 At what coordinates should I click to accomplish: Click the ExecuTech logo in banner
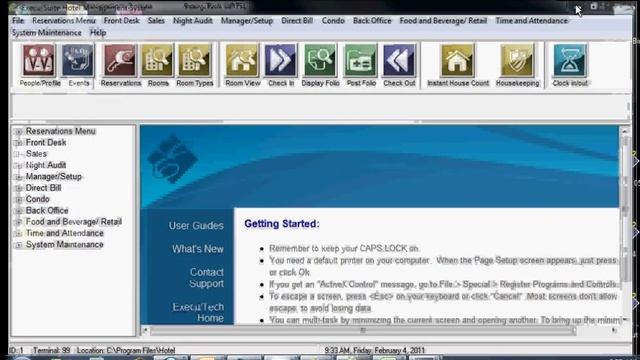pyautogui.click(x=173, y=158)
